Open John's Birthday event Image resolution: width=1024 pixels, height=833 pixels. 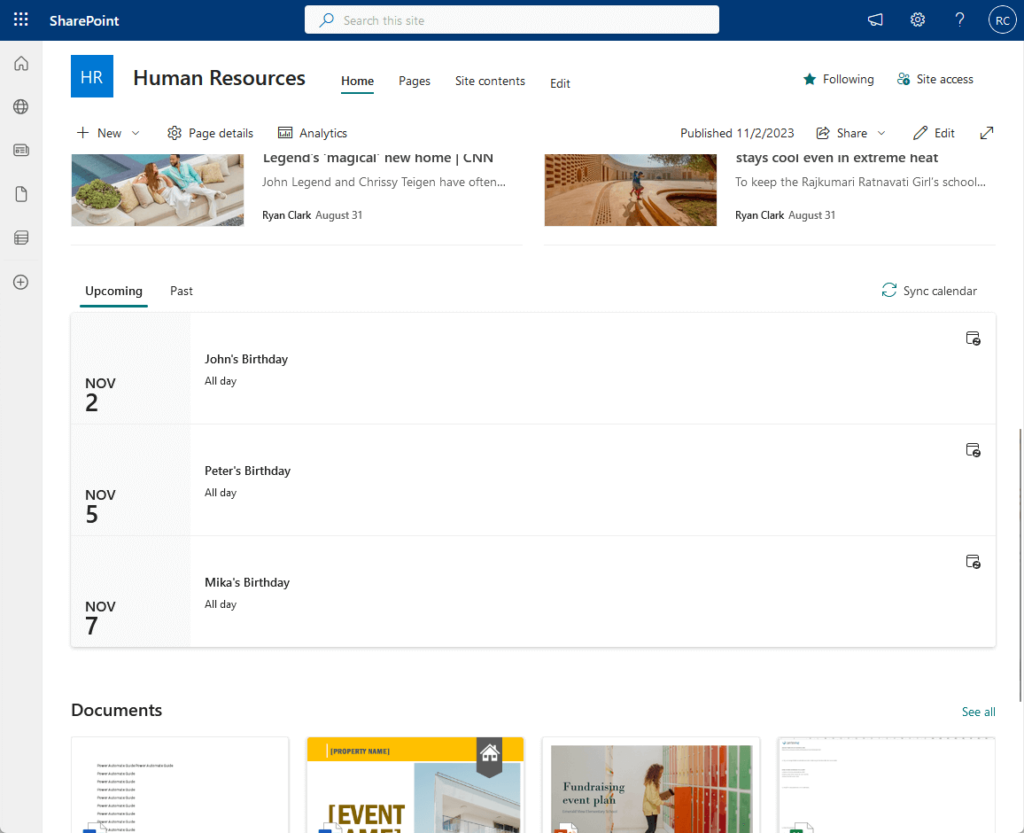coord(246,359)
